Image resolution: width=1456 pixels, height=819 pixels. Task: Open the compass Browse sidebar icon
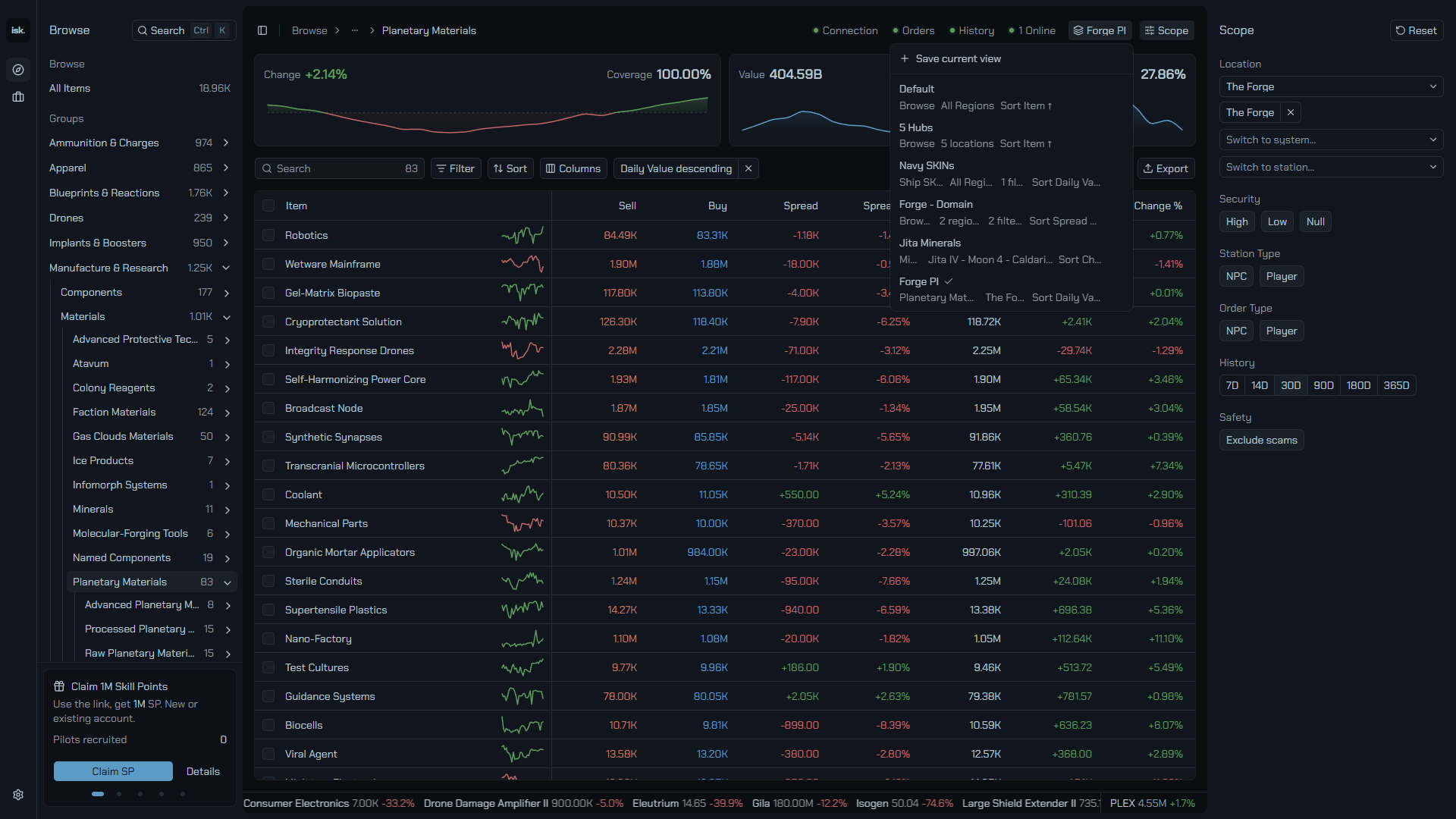(x=18, y=70)
